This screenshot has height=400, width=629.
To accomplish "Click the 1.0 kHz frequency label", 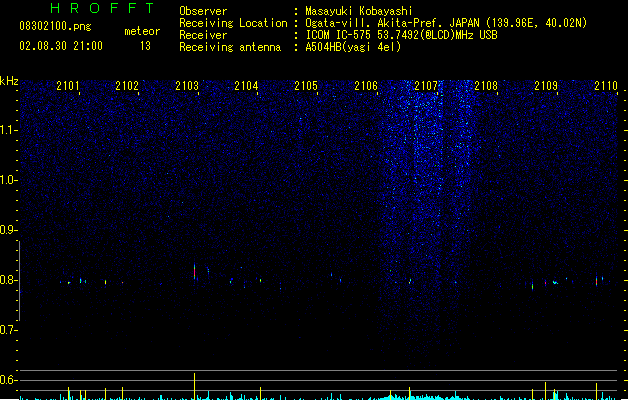I will (8, 180).
